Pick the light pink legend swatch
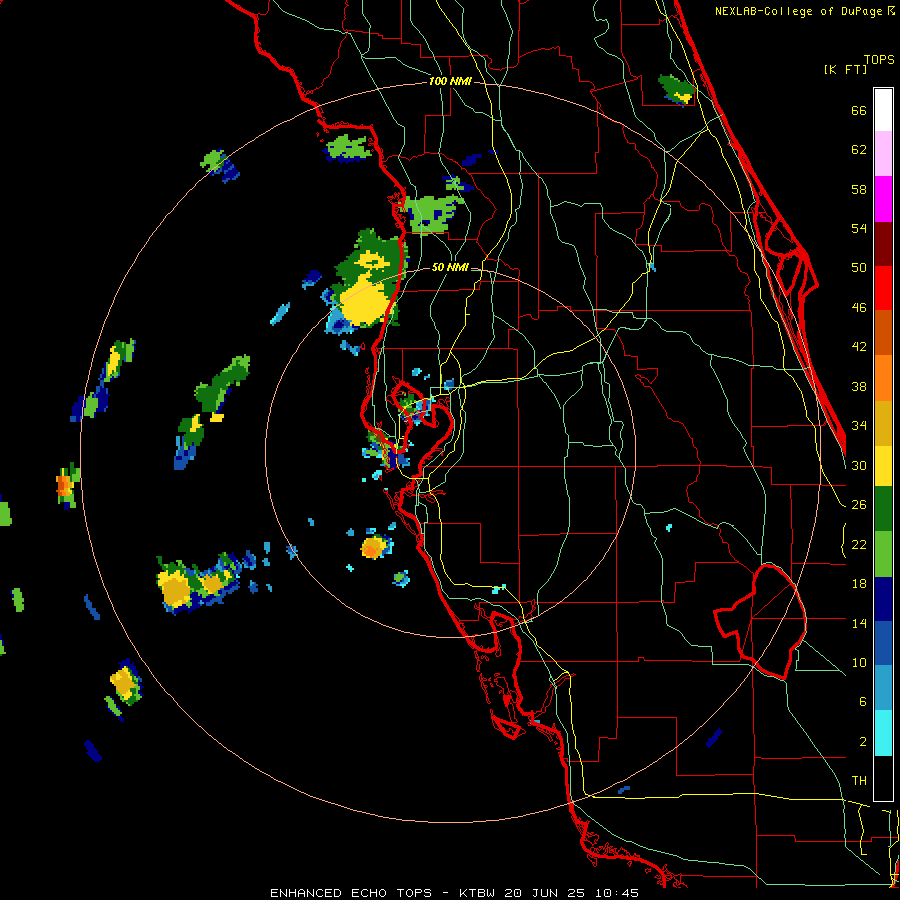The image size is (900, 900). (x=883, y=153)
